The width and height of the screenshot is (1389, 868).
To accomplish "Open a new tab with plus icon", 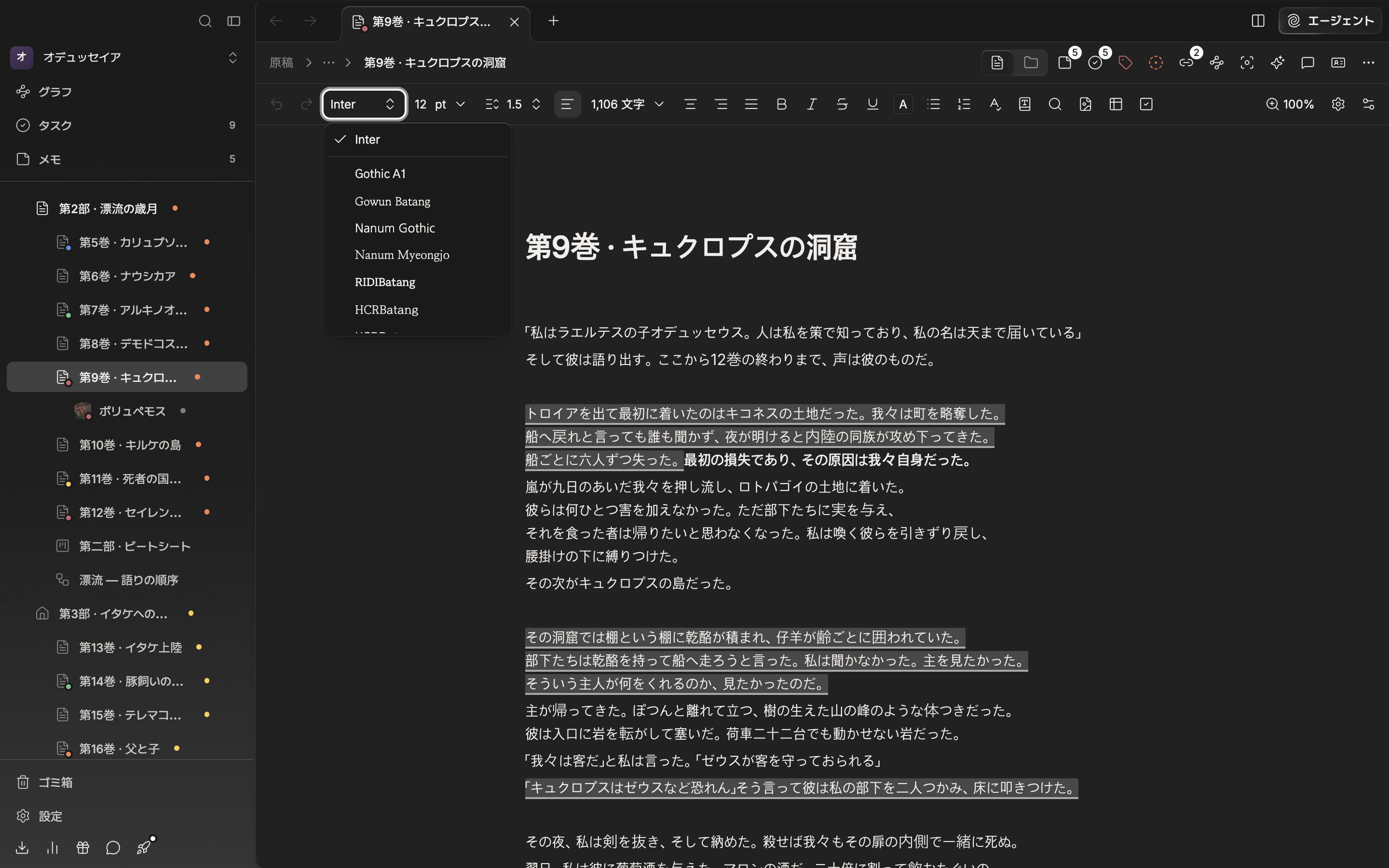I will [553, 21].
